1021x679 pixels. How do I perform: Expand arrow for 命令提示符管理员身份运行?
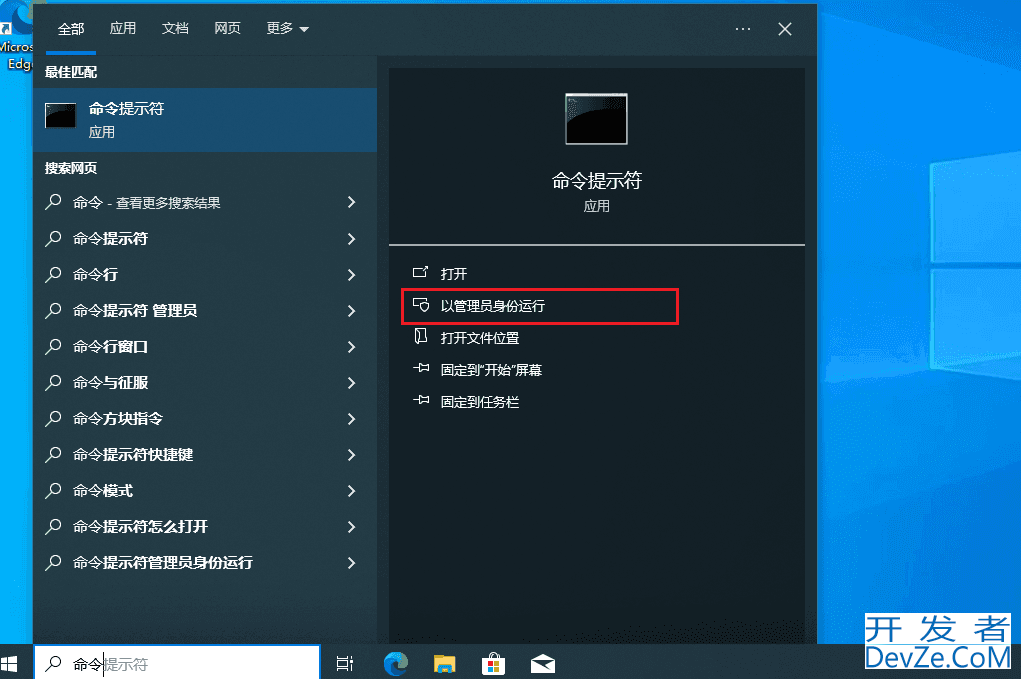352,562
